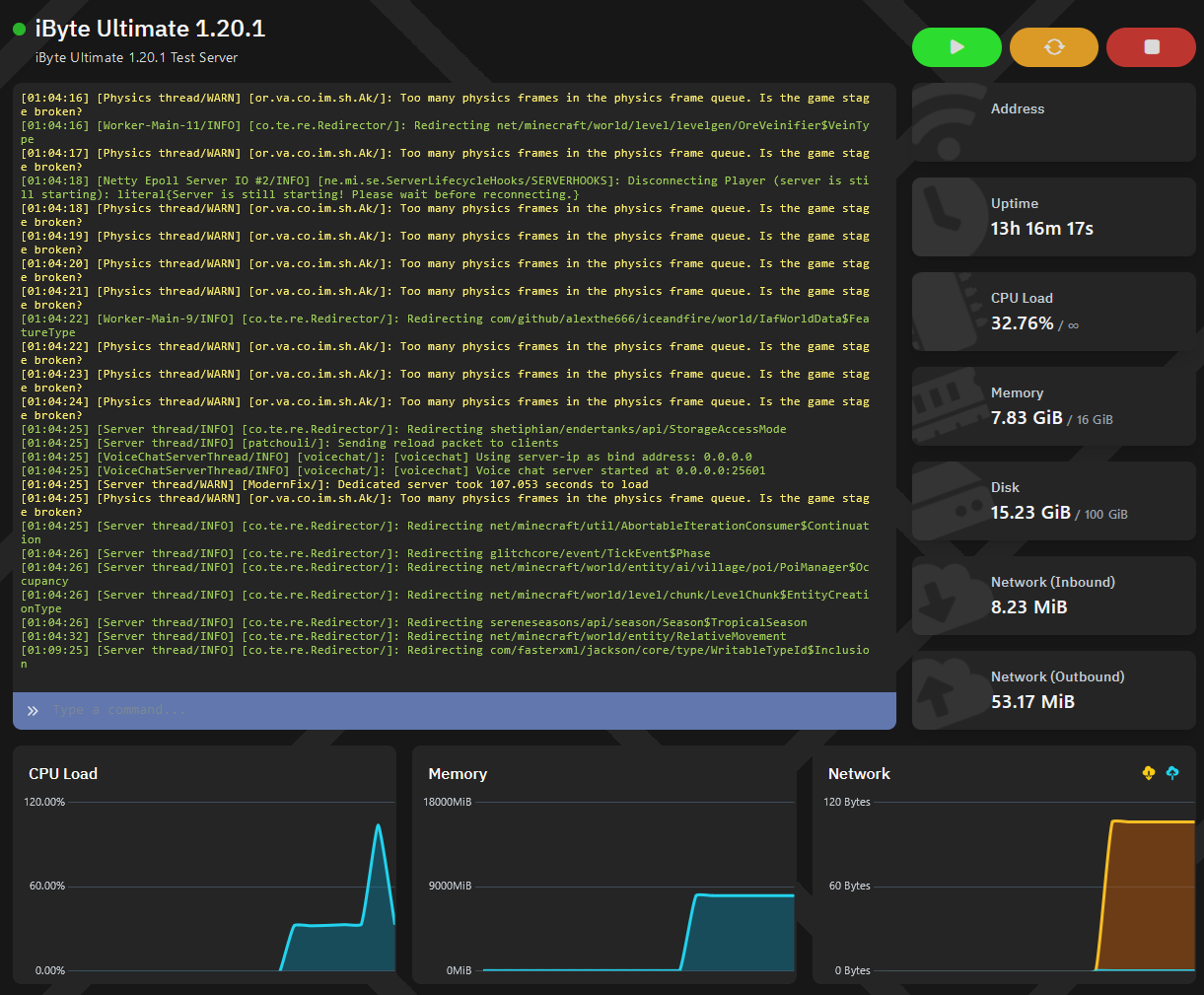Click the 120 Bytes network axis label

click(847, 803)
